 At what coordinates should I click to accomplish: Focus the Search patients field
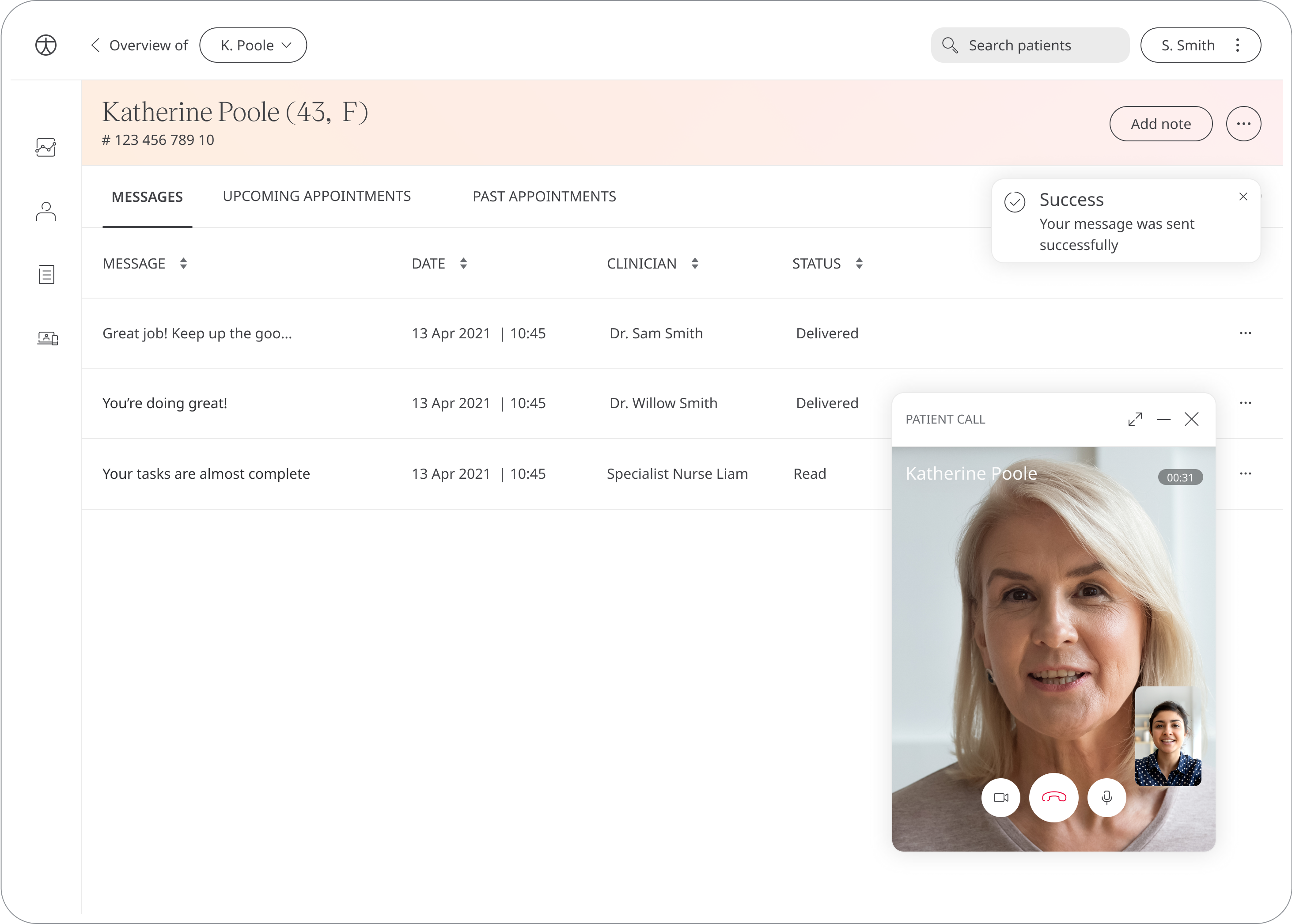pos(1031,45)
